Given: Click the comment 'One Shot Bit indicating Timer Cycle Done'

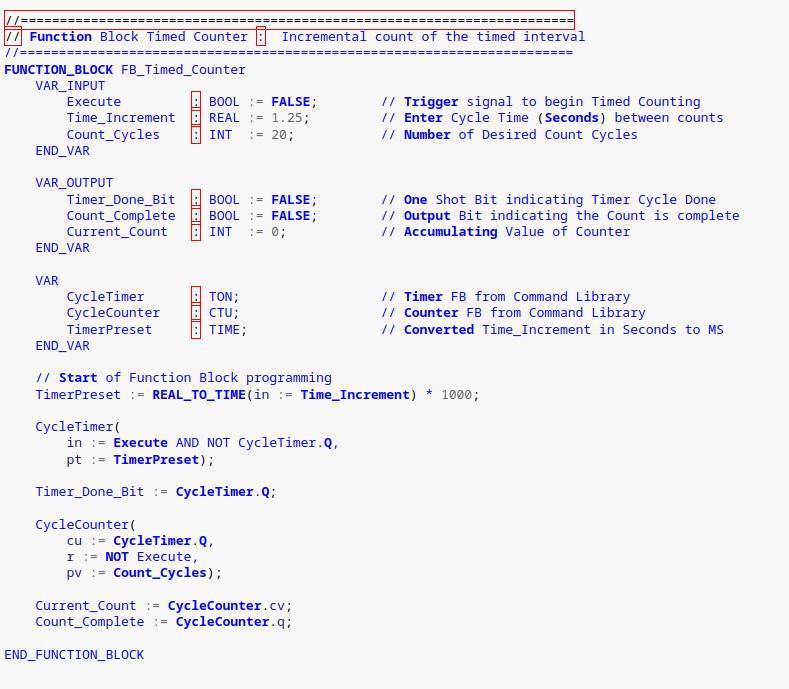Looking at the screenshot, I should [x=548, y=200].
